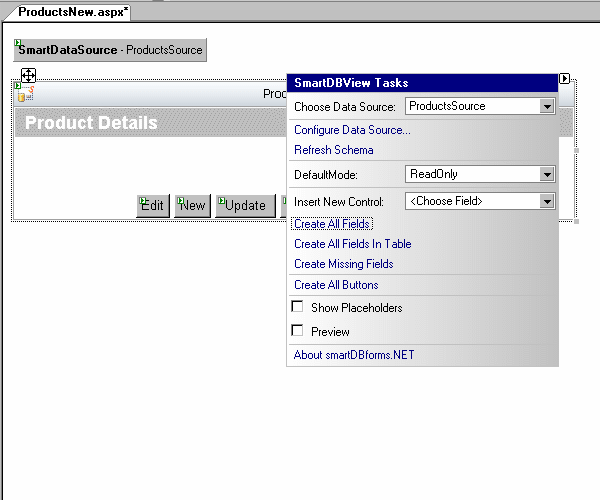Click the 'DefaultMode:' label

pyautogui.click(x=326, y=175)
